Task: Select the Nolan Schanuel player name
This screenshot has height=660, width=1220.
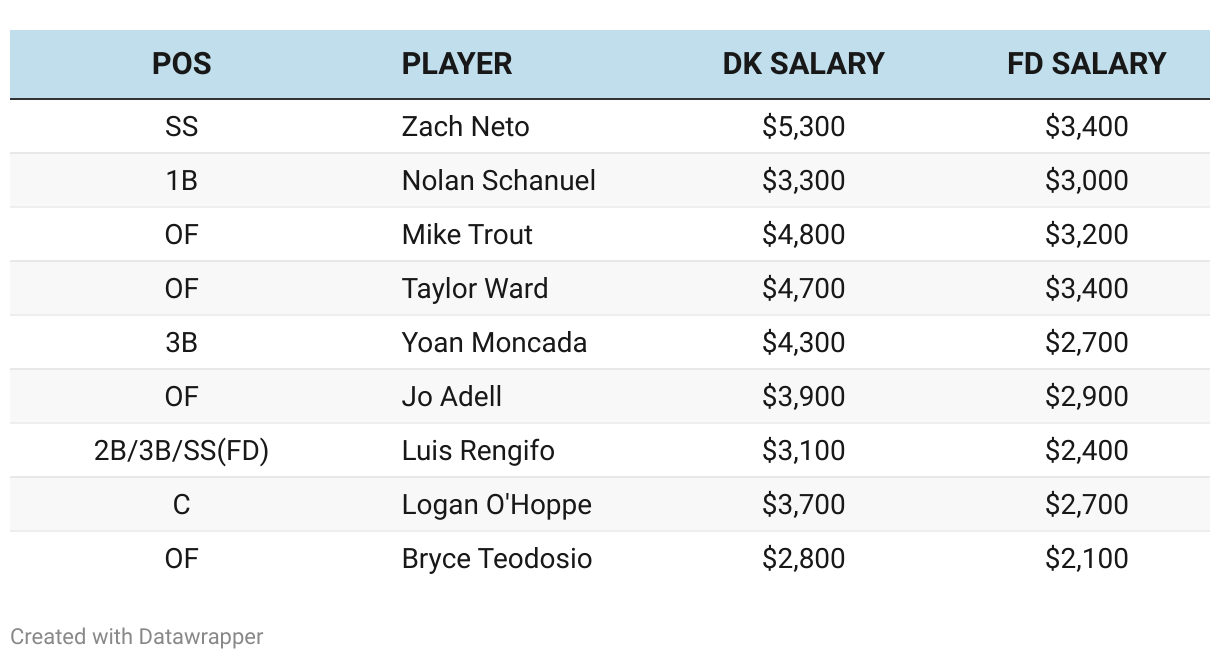Action: [499, 181]
